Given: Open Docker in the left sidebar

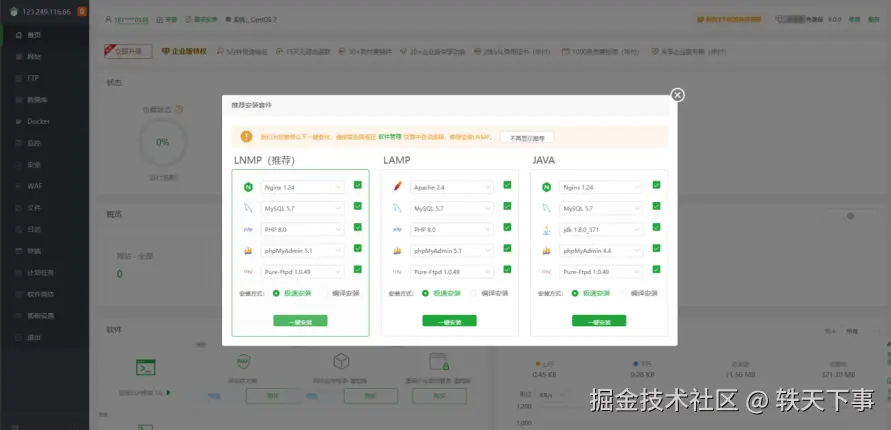Looking at the screenshot, I should (44, 122).
